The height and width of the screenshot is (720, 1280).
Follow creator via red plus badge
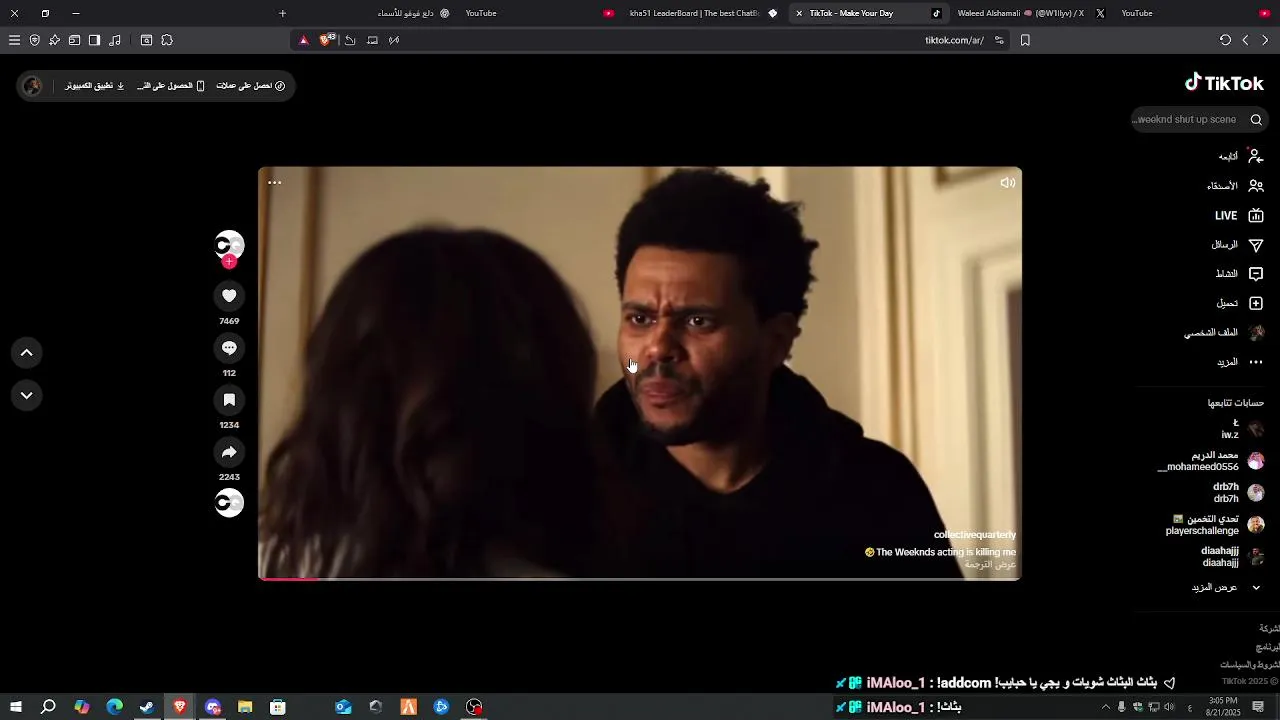229,262
